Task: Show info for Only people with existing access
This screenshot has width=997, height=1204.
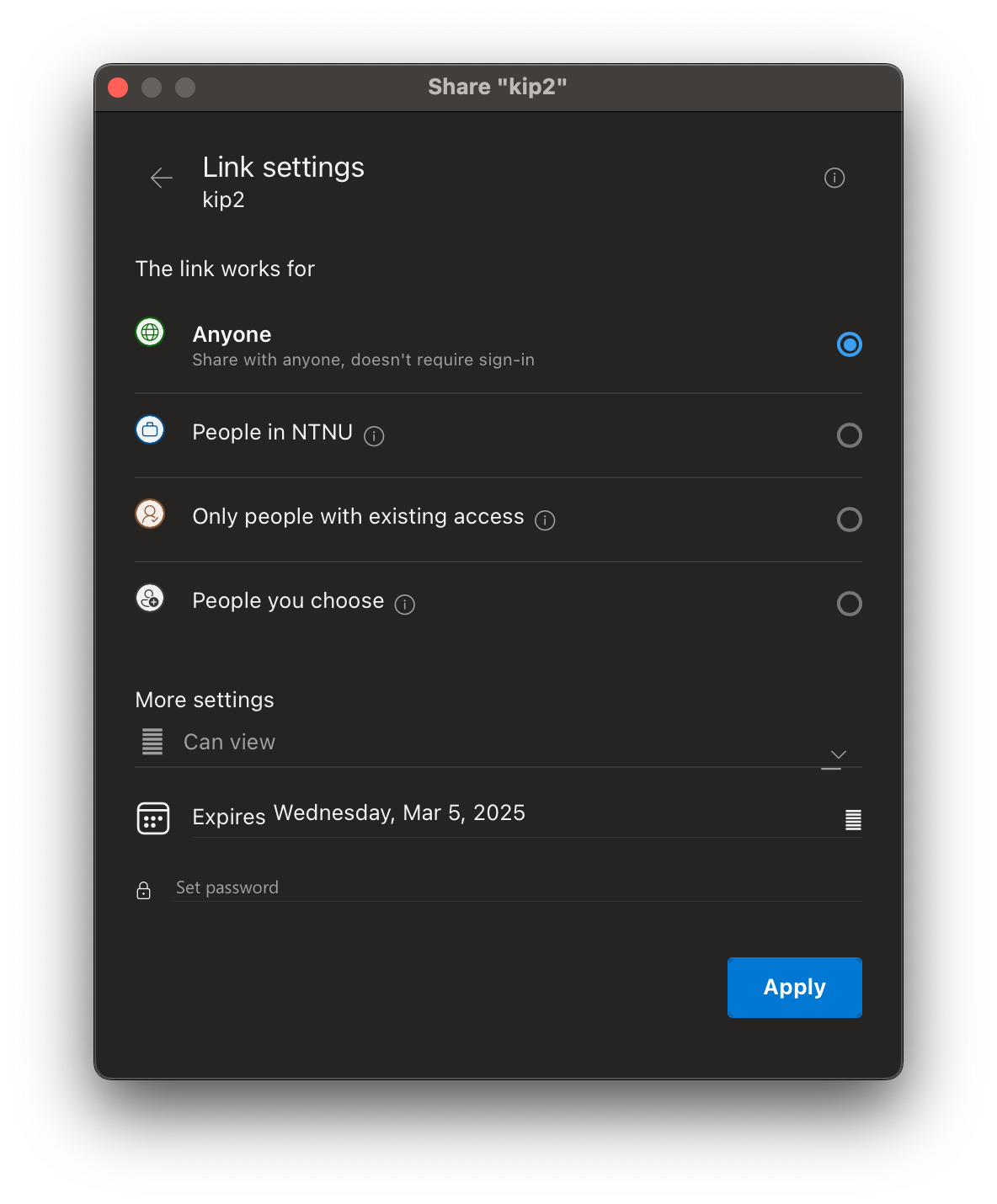Action: click(x=545, y=520)
